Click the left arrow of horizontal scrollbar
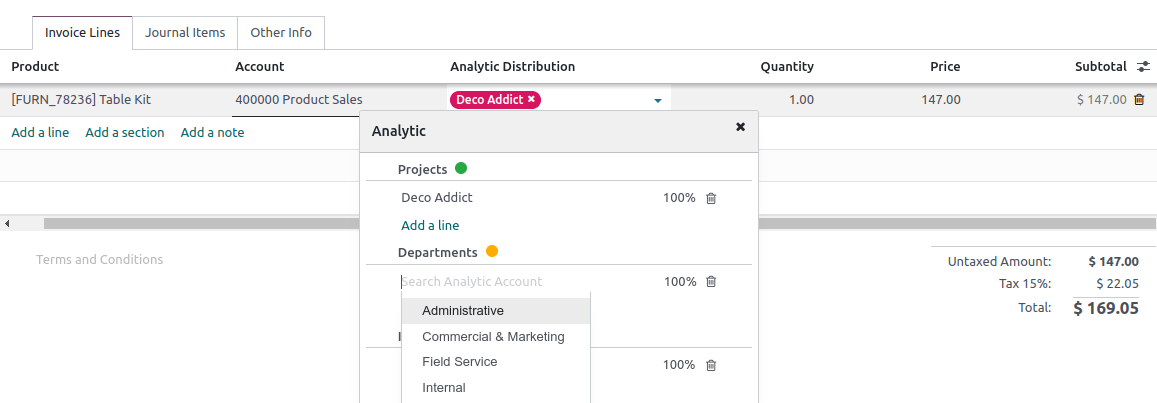This screenshot has width=1157, height=403. tap(7, 223)
